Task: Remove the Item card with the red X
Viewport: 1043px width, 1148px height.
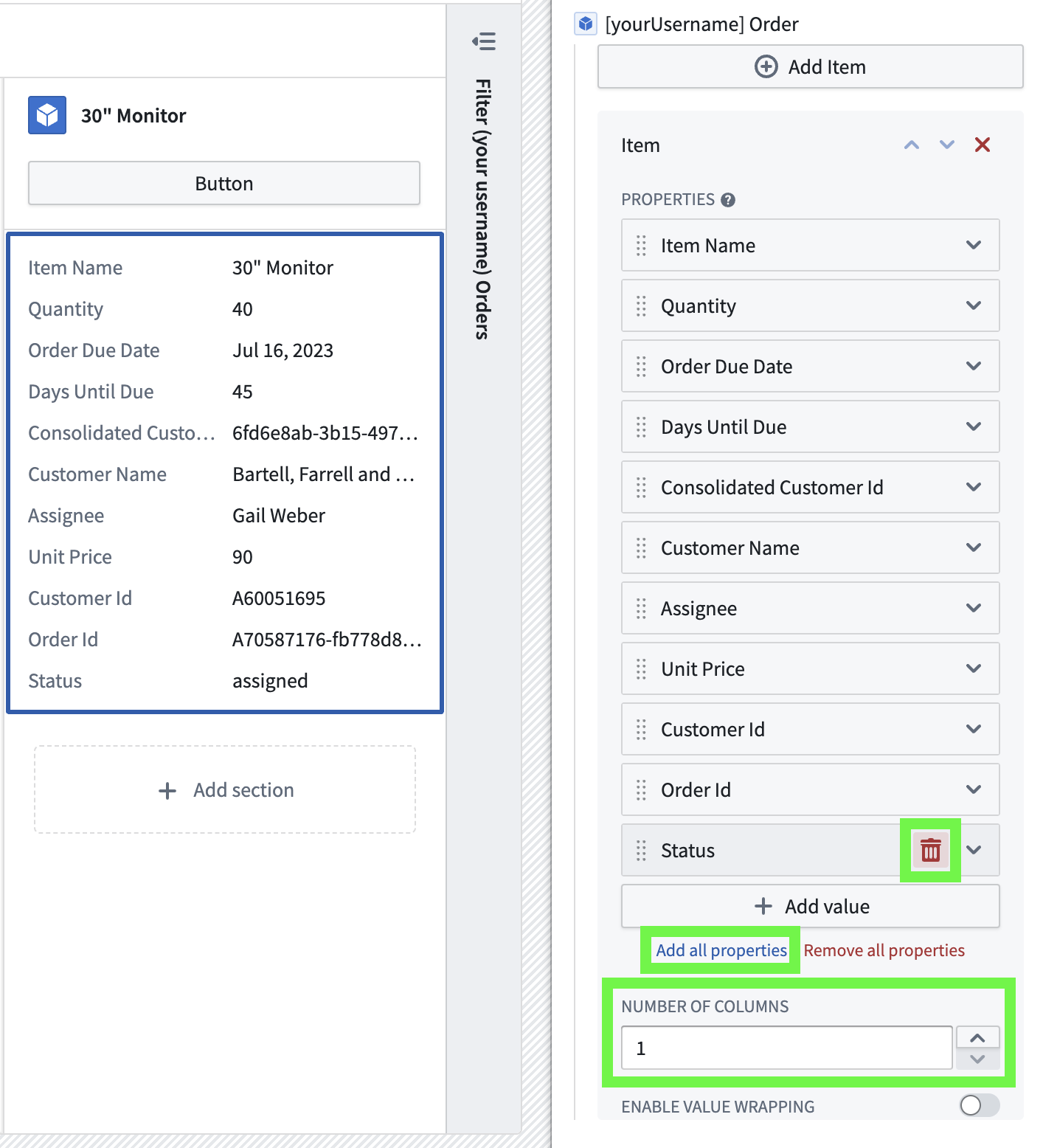Action: coord(983,145)
